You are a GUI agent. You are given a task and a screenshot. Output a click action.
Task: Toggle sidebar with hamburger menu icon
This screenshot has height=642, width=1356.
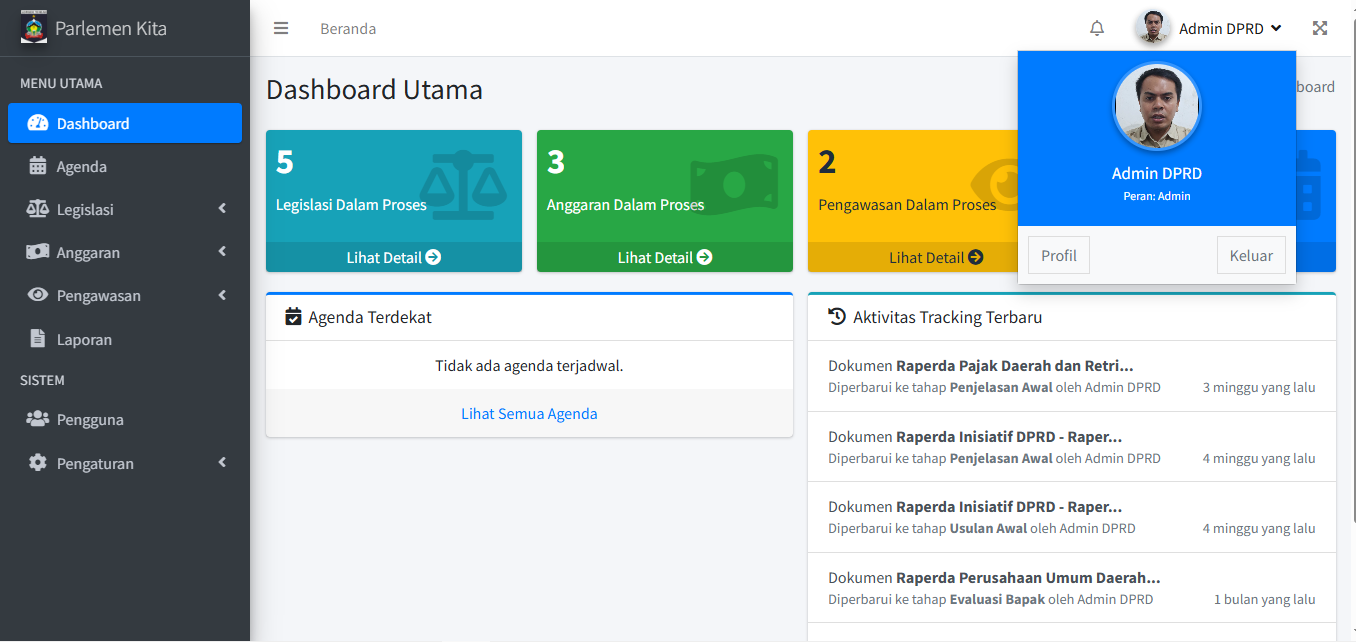click(x=281, y=28)
